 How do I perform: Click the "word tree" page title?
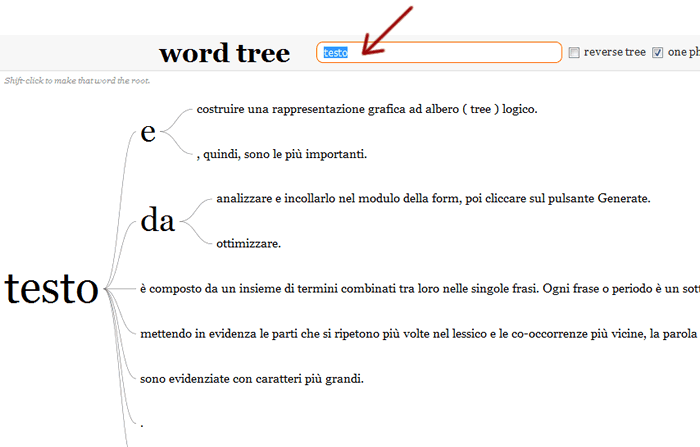click(224, 53)
